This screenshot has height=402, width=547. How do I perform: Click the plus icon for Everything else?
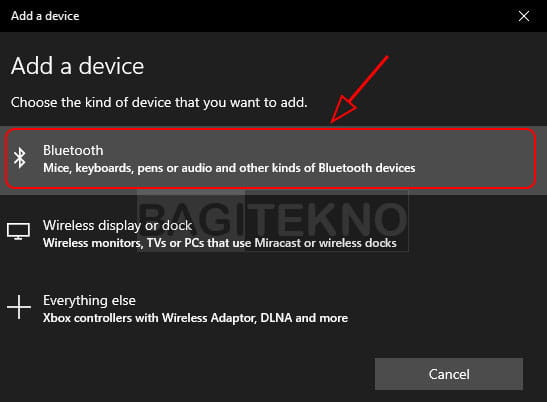[x=19, y=307]
